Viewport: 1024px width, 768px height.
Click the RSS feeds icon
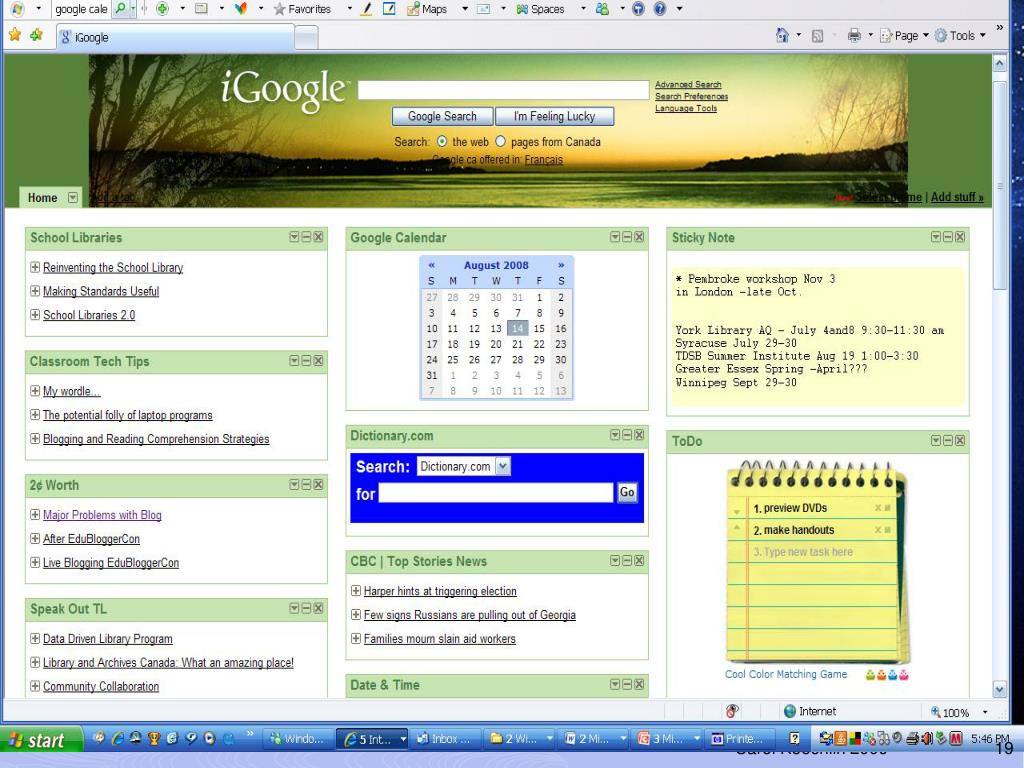(817, 36)
